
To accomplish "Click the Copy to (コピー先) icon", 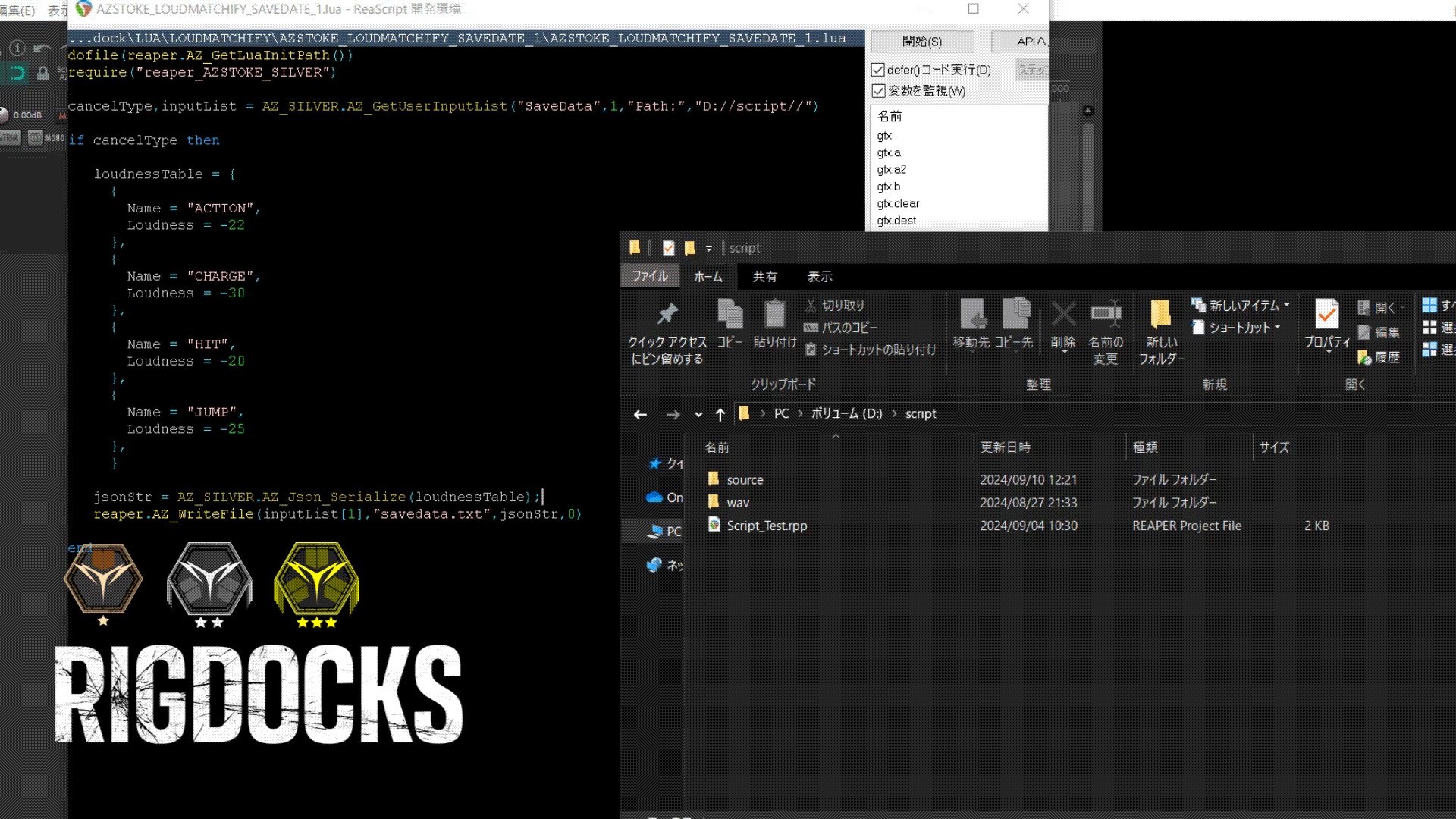I will coord(1016,314).
